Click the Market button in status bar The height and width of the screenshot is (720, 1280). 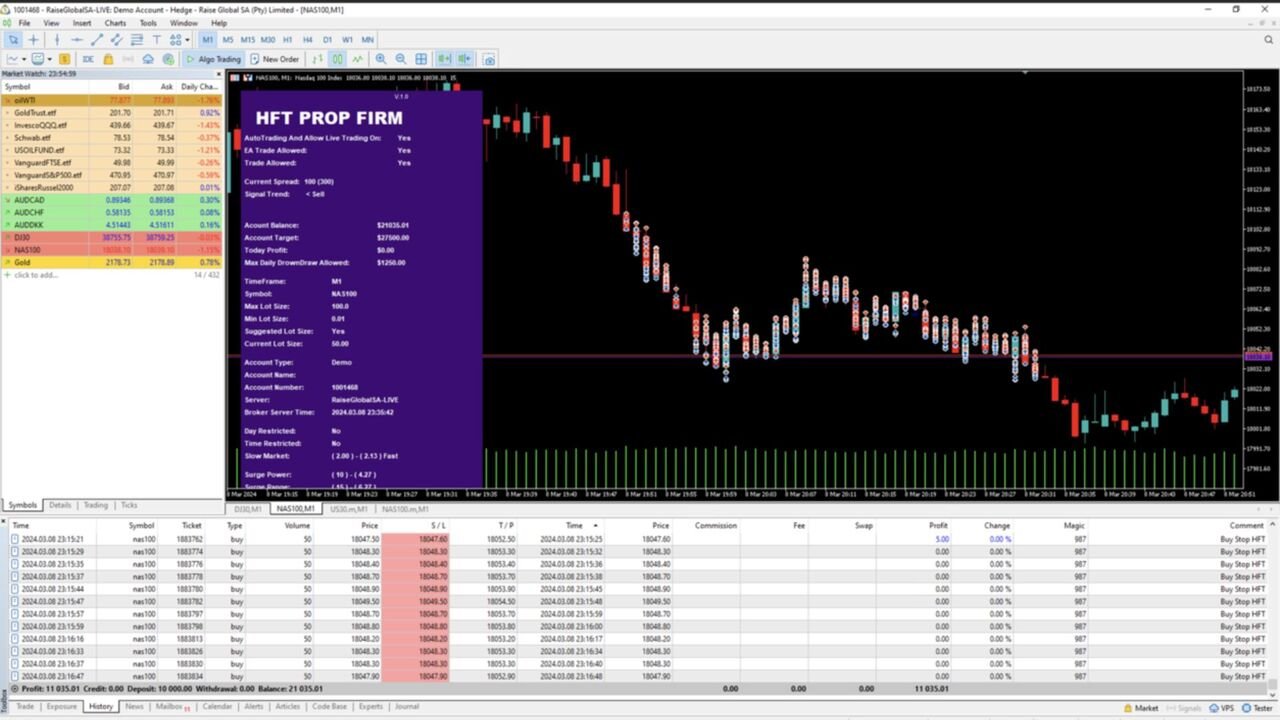click(1141, 708)
